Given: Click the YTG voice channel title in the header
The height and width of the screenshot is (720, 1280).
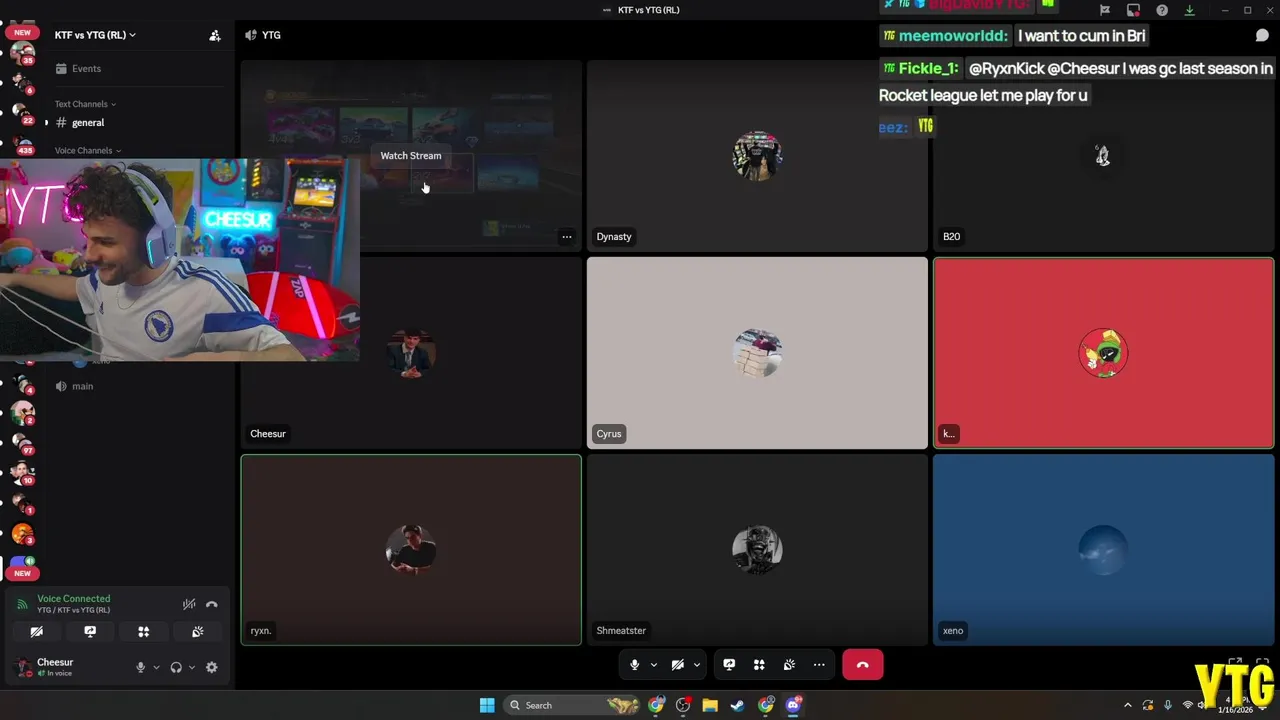Looking at the screenshot, I should 271,35.
